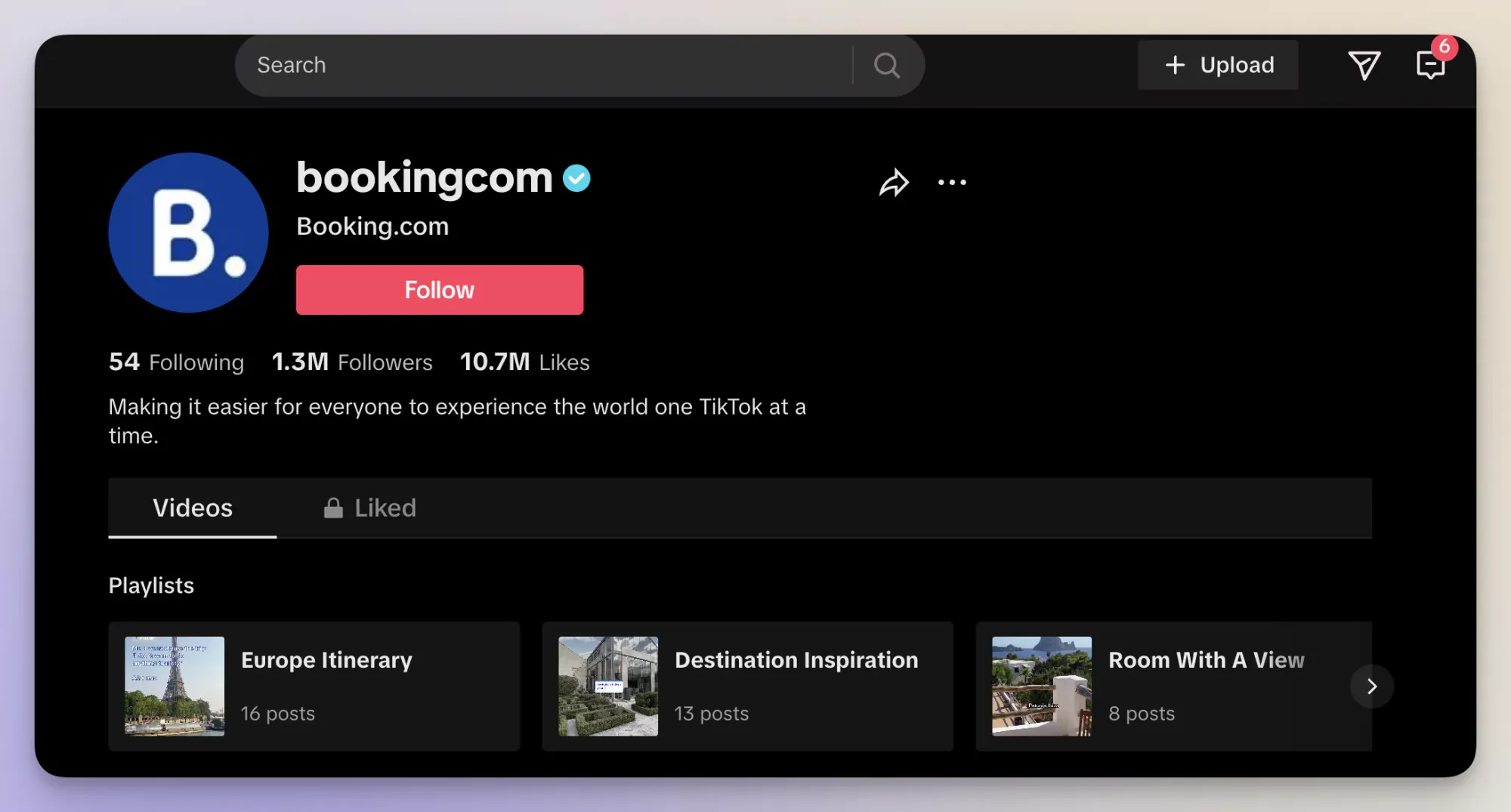Image resolution: width=1511 pixels, height=812 pixels.
Task: Show more playlists with the right chevron
Action: click(x=1372, y=686)
